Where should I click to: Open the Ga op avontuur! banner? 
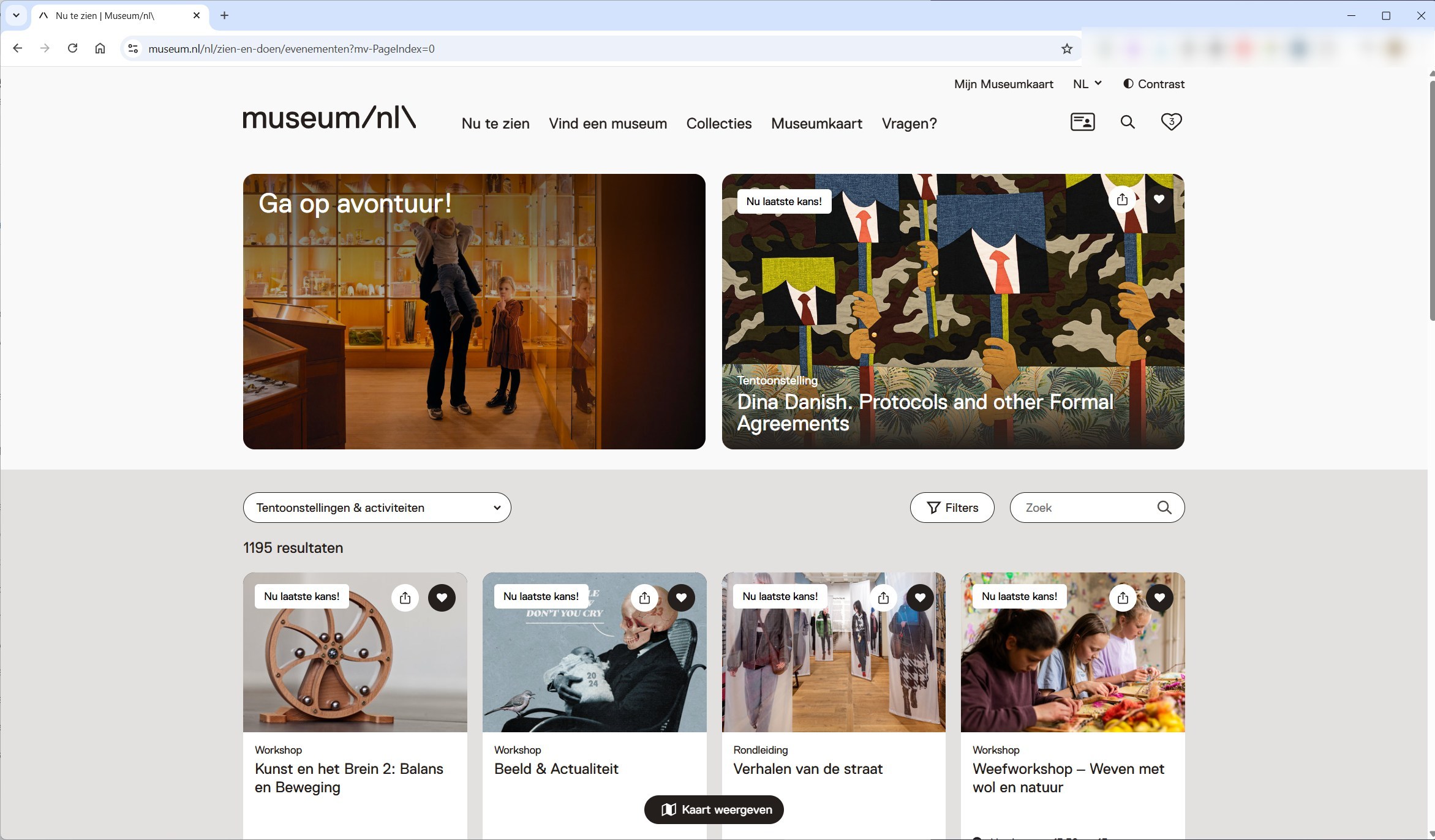click(x=474, y=312)
